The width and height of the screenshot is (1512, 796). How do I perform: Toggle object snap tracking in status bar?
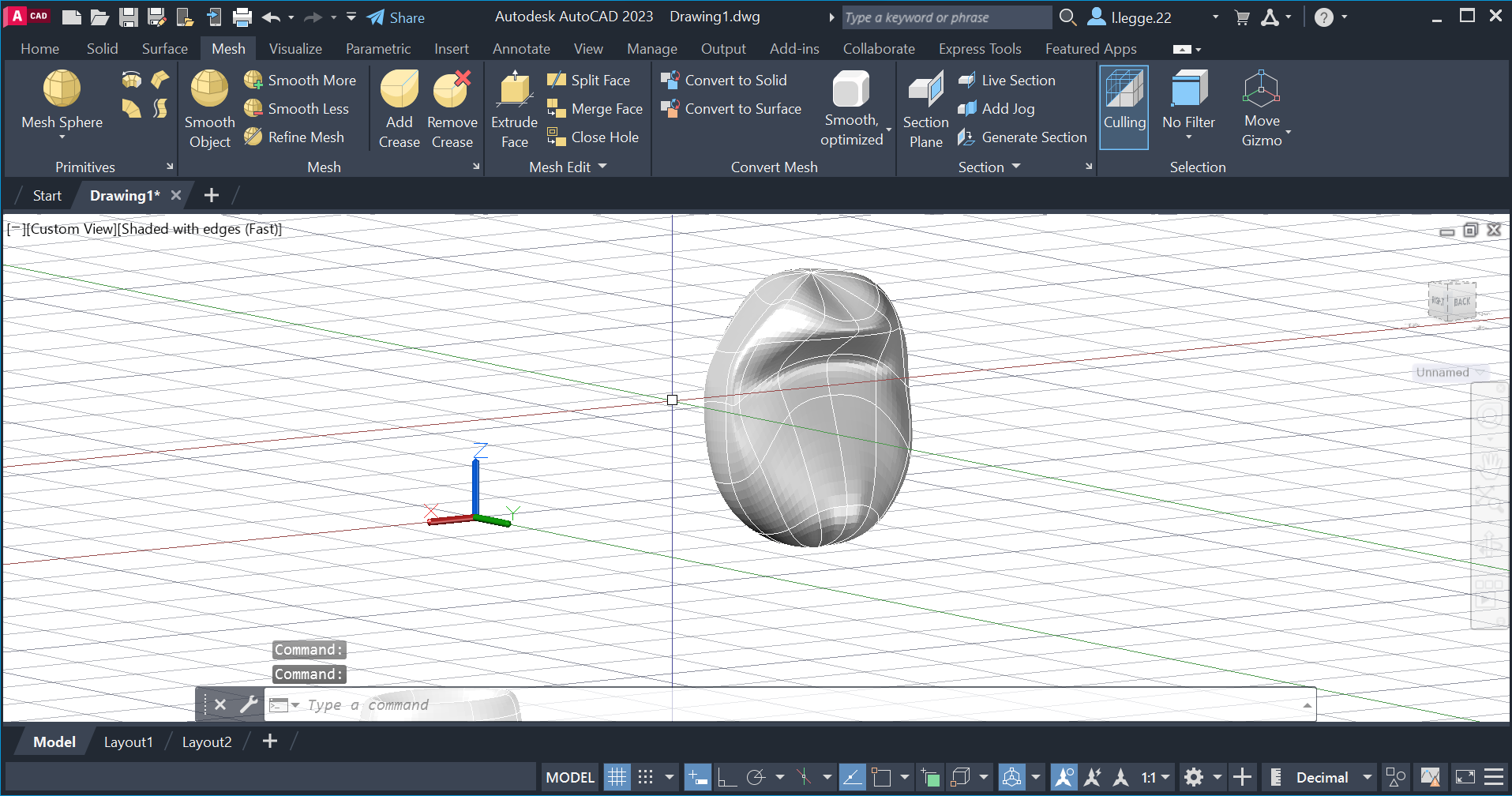851,777
